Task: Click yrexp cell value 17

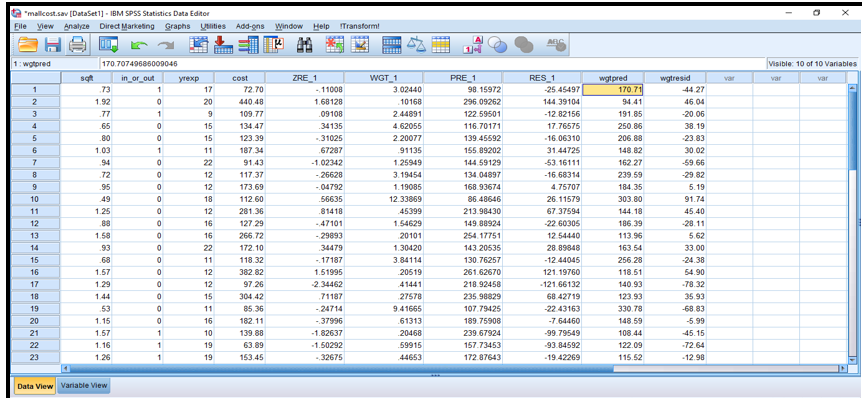Action: 188,90
